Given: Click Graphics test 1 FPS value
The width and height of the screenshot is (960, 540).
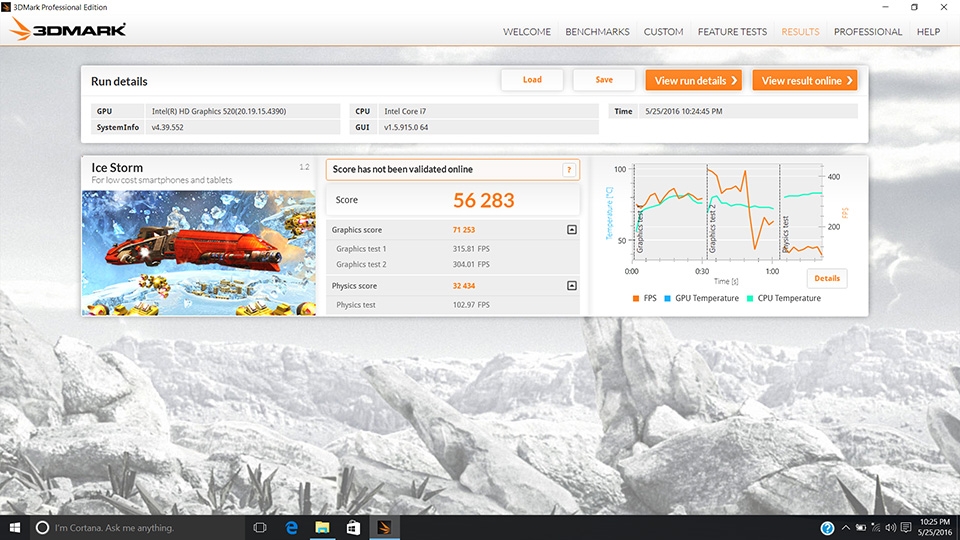Looking at the screenshot, I should point(471,249).
